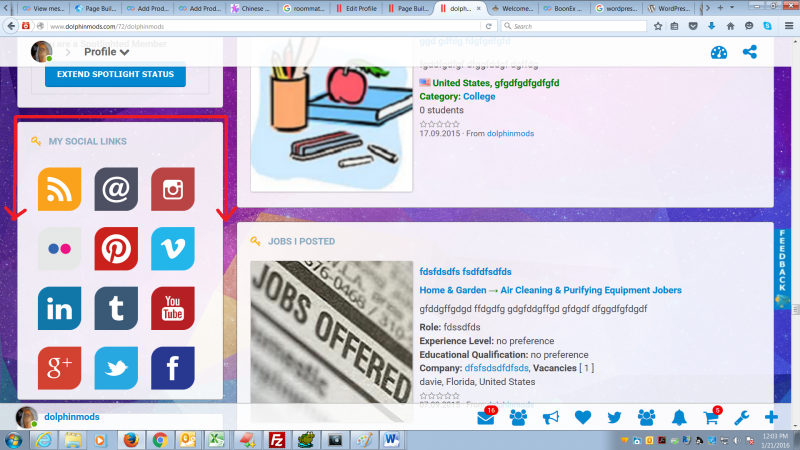
Task: Open the Instagram social link
Action: [173, 189]
